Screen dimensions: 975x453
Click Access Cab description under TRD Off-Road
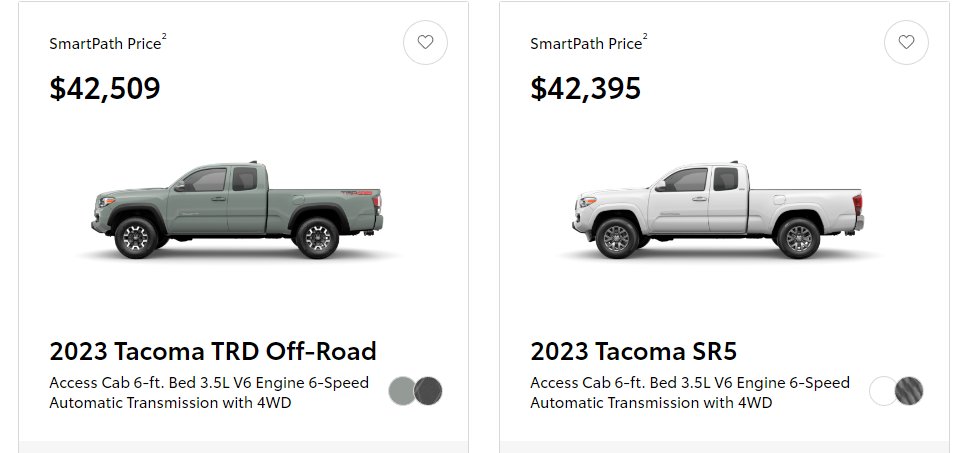[x=209, y=393]
